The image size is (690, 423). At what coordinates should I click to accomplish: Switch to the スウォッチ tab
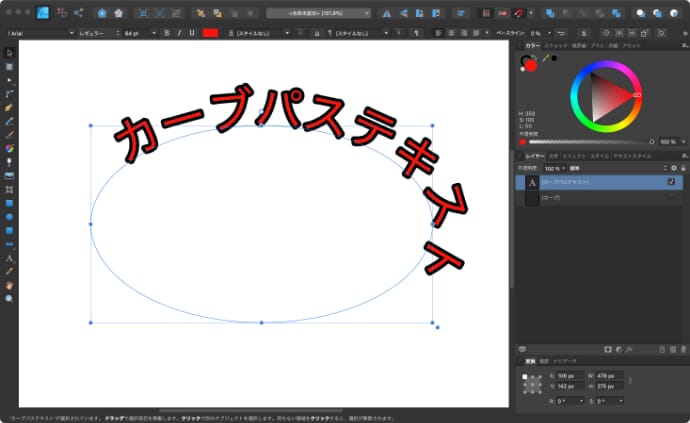point(556,45)
